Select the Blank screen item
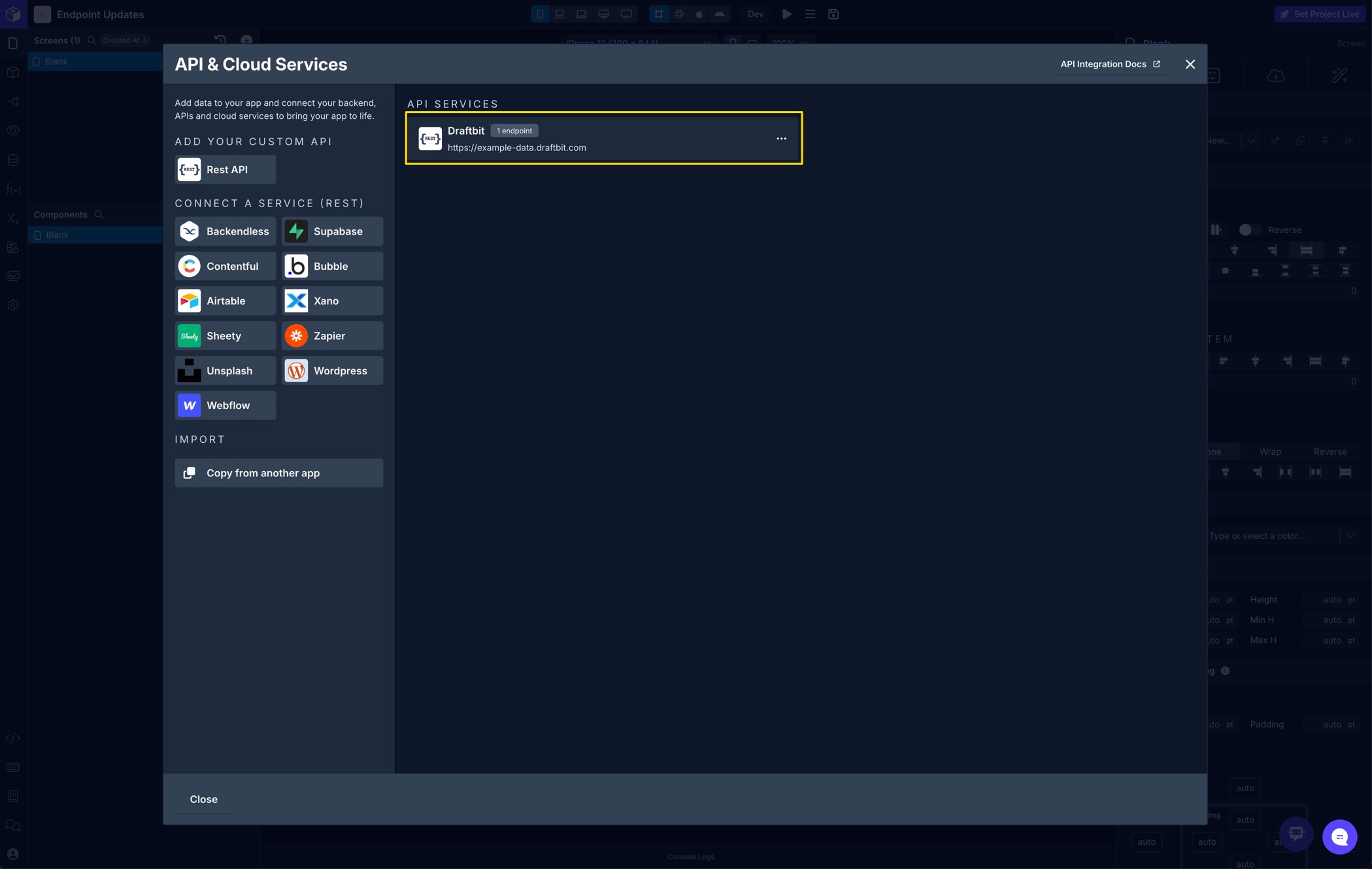Viewport: 1372px width, 869px height. 57,61
